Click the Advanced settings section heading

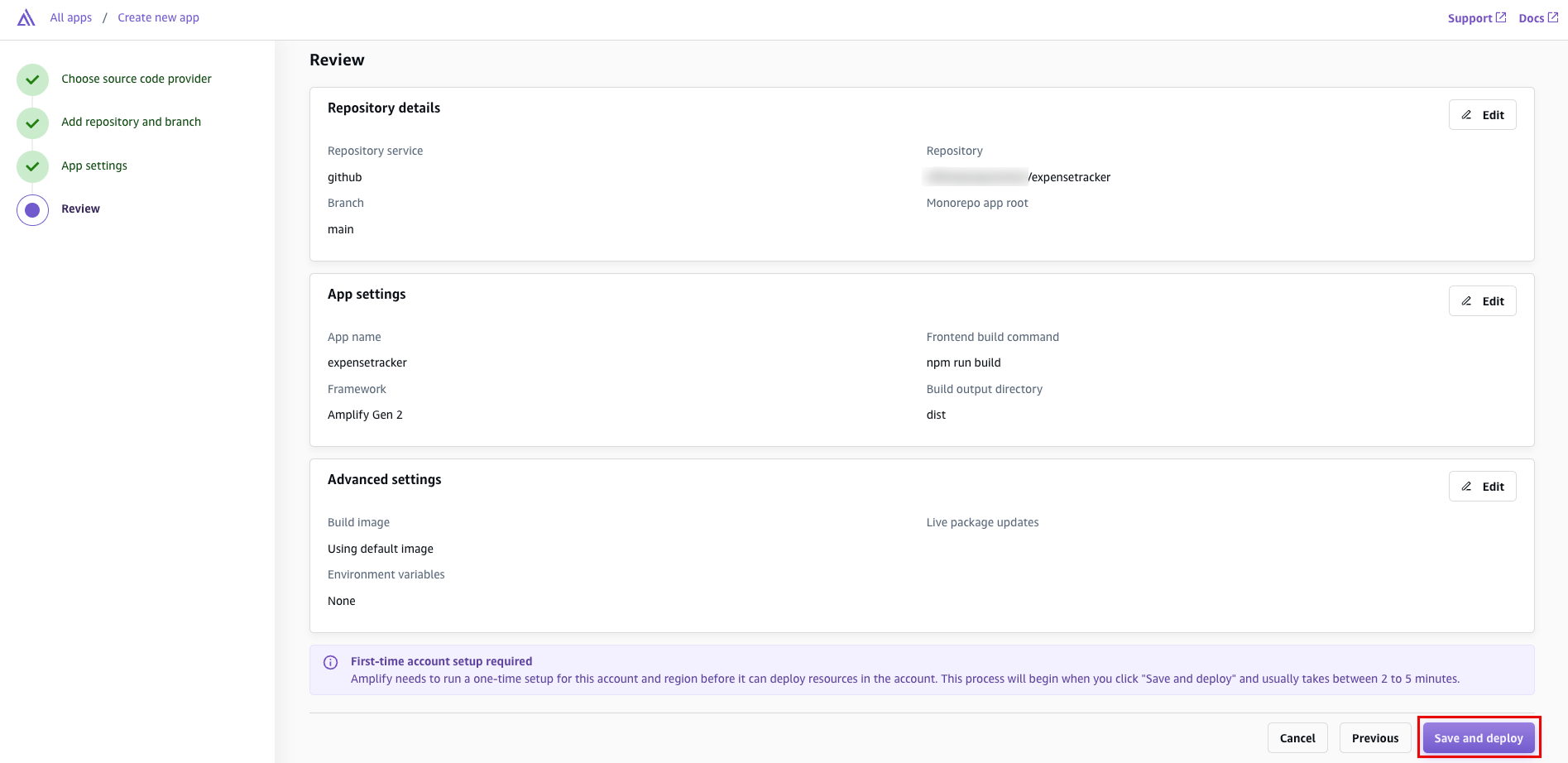point(385,479)
